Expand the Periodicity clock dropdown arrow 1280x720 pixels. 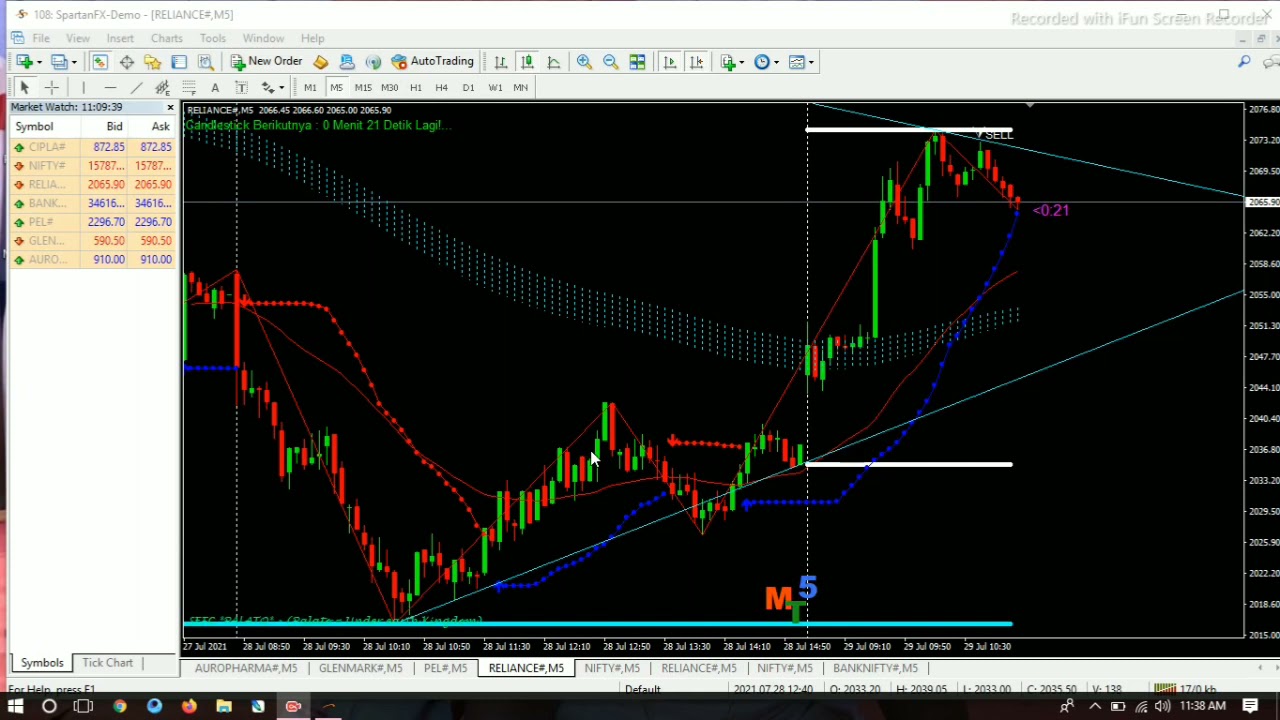click(x=776, y=62)
